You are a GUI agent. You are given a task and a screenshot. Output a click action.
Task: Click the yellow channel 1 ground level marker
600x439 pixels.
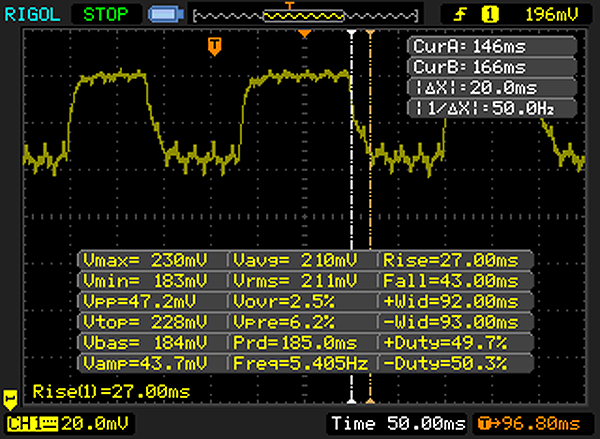tap(10, 399)
